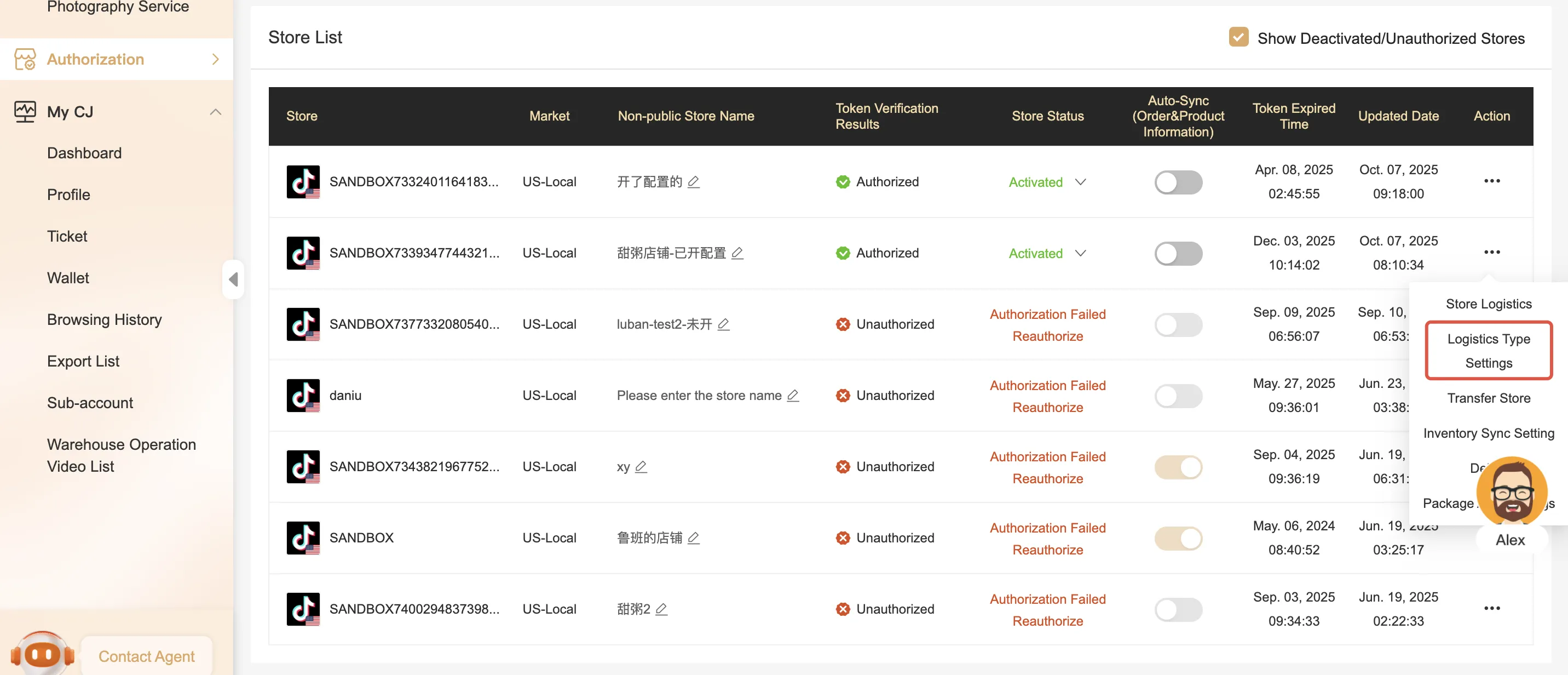Toggle Auto-Sync for the second Authorized store
Viewport: 1568px width, 675px height.
click(1178, 254)
